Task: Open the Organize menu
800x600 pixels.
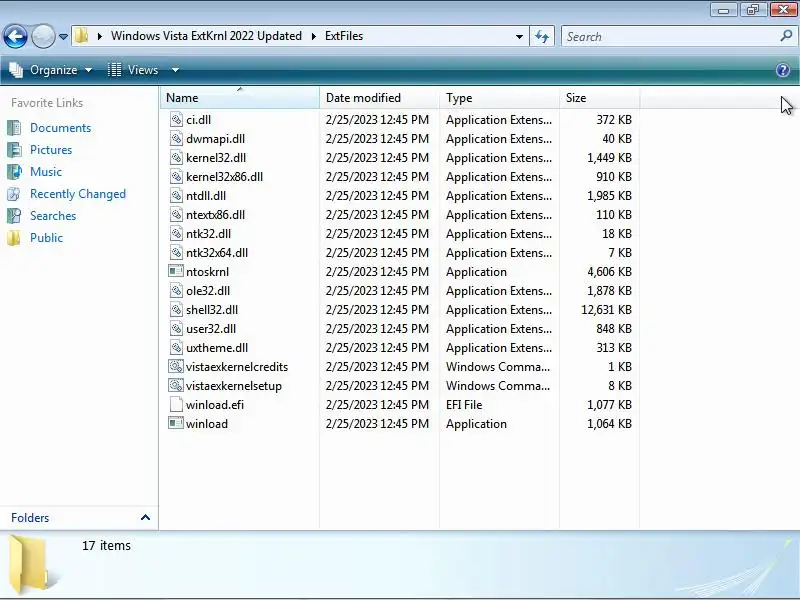Action: coord(51,70)
